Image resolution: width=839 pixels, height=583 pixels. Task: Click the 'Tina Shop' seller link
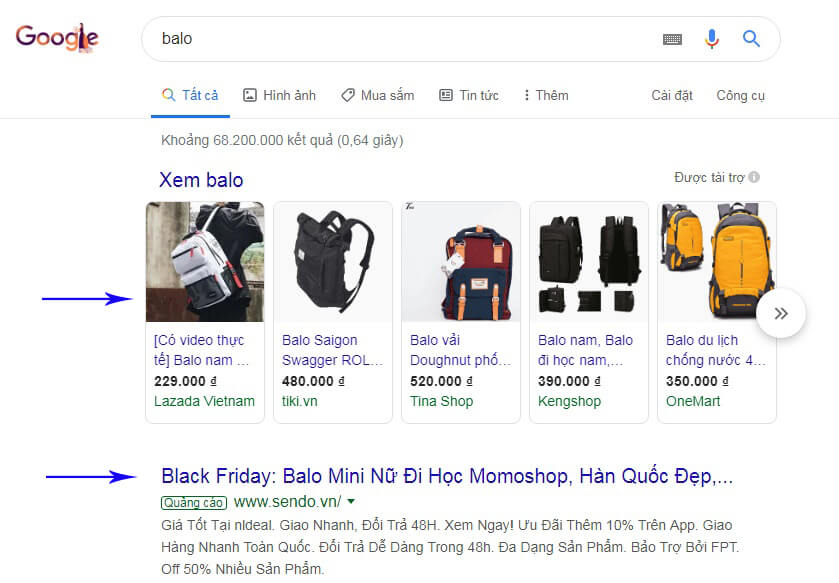coord(441,401)
